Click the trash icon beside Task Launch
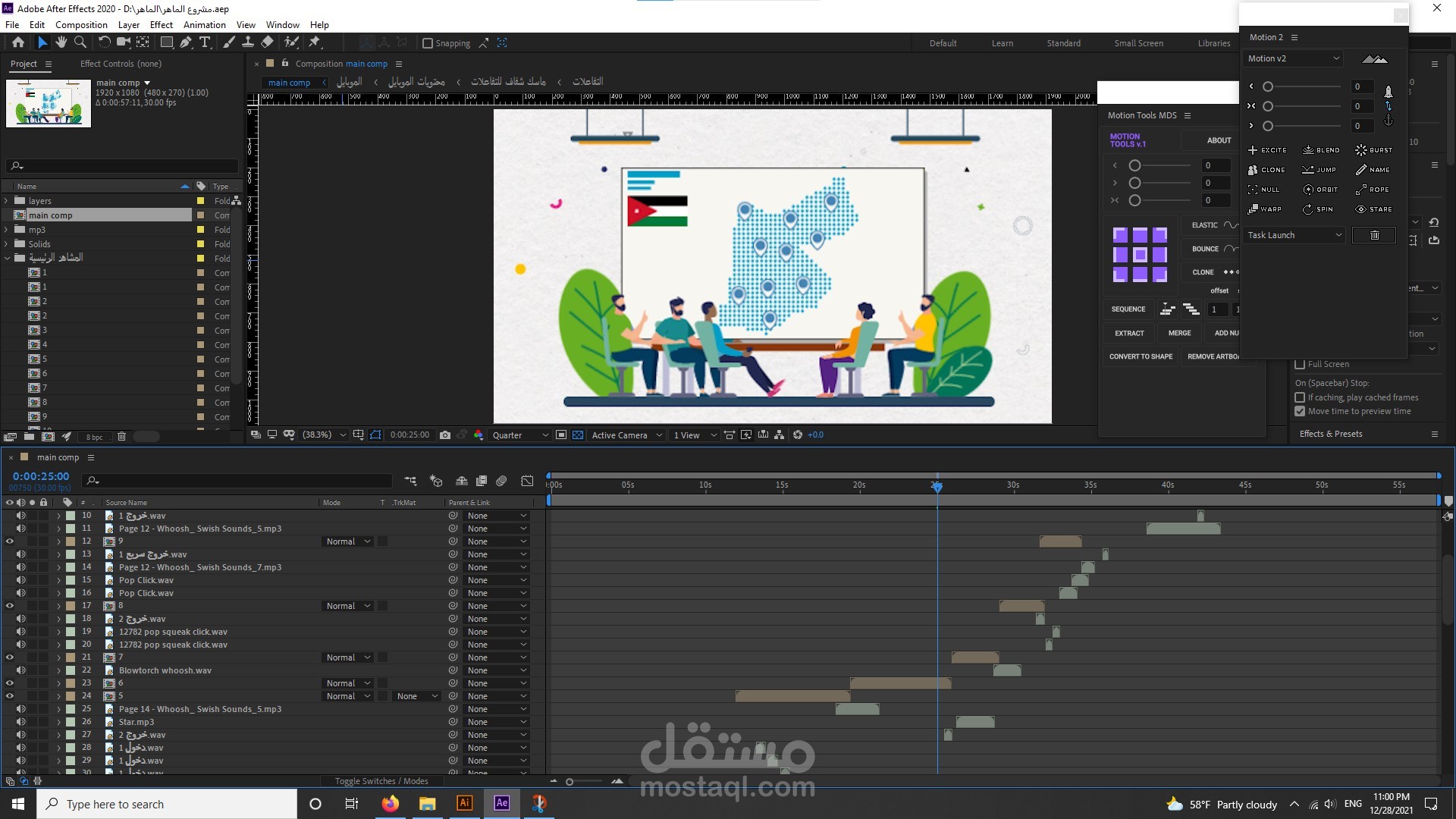 1374,235
